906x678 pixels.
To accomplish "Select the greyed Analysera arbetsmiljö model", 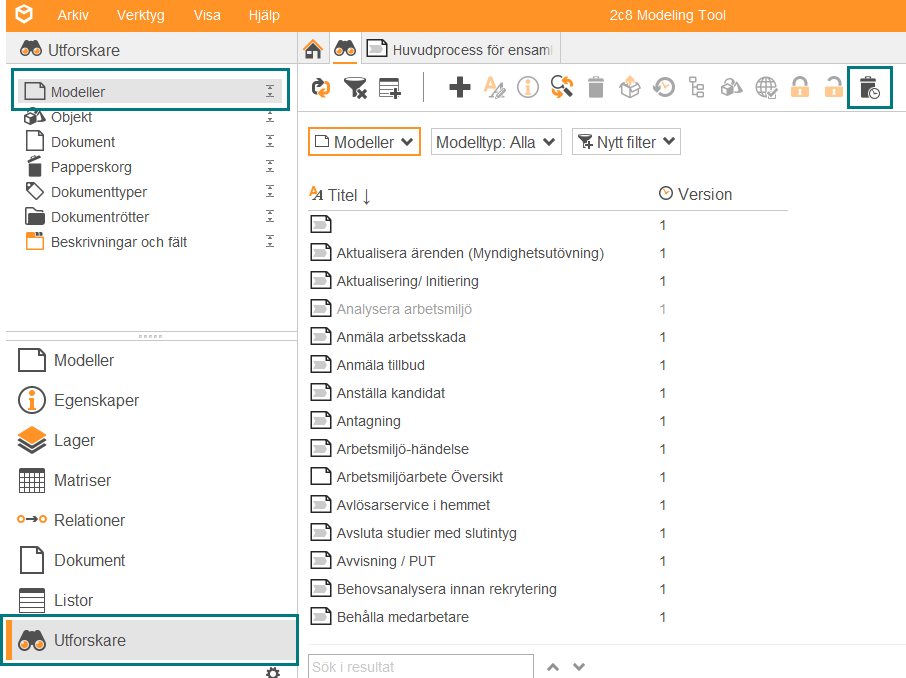I will [x=404, y=309].
